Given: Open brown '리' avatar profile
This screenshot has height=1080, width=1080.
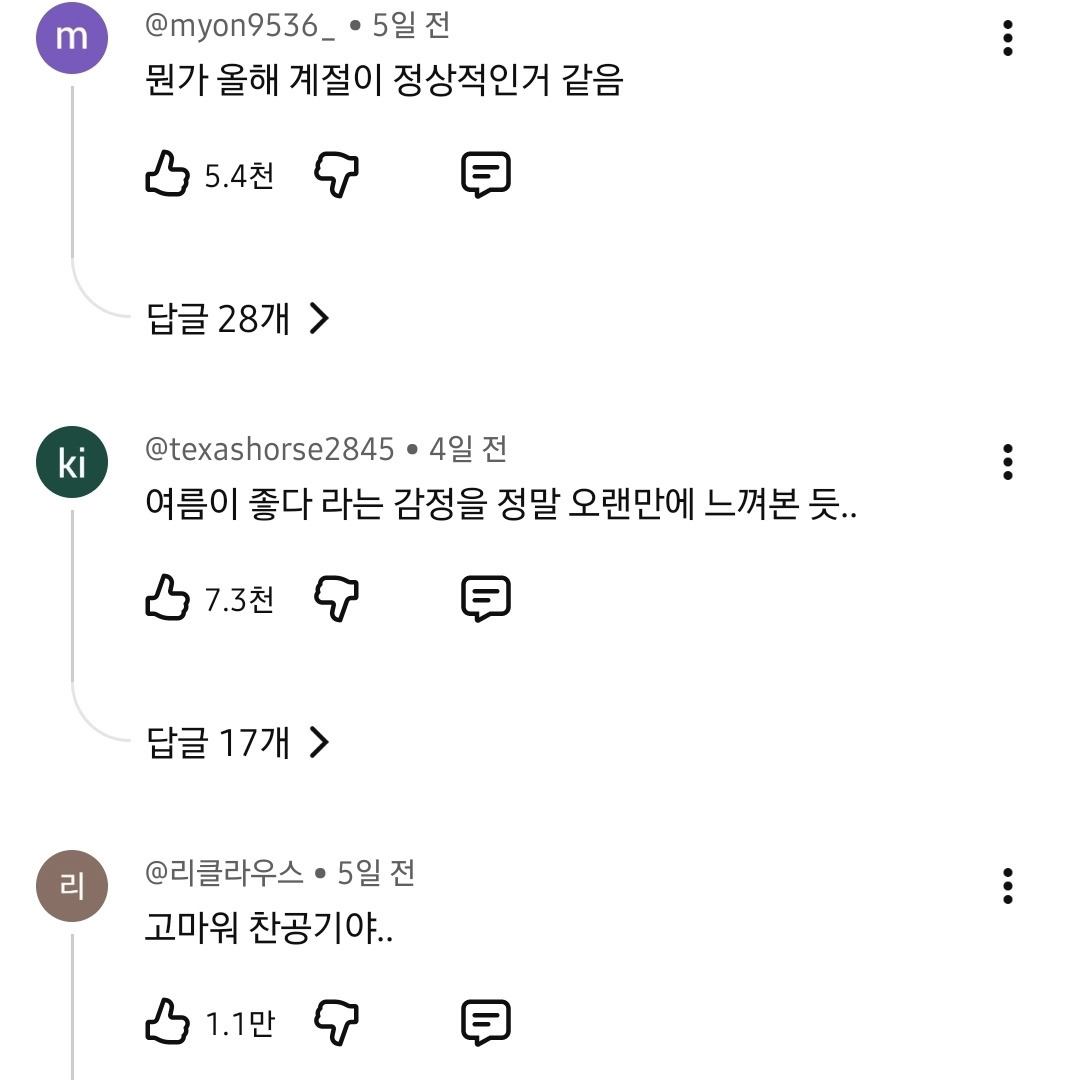Looking at the screenshot, I should (x=72, y=886).
